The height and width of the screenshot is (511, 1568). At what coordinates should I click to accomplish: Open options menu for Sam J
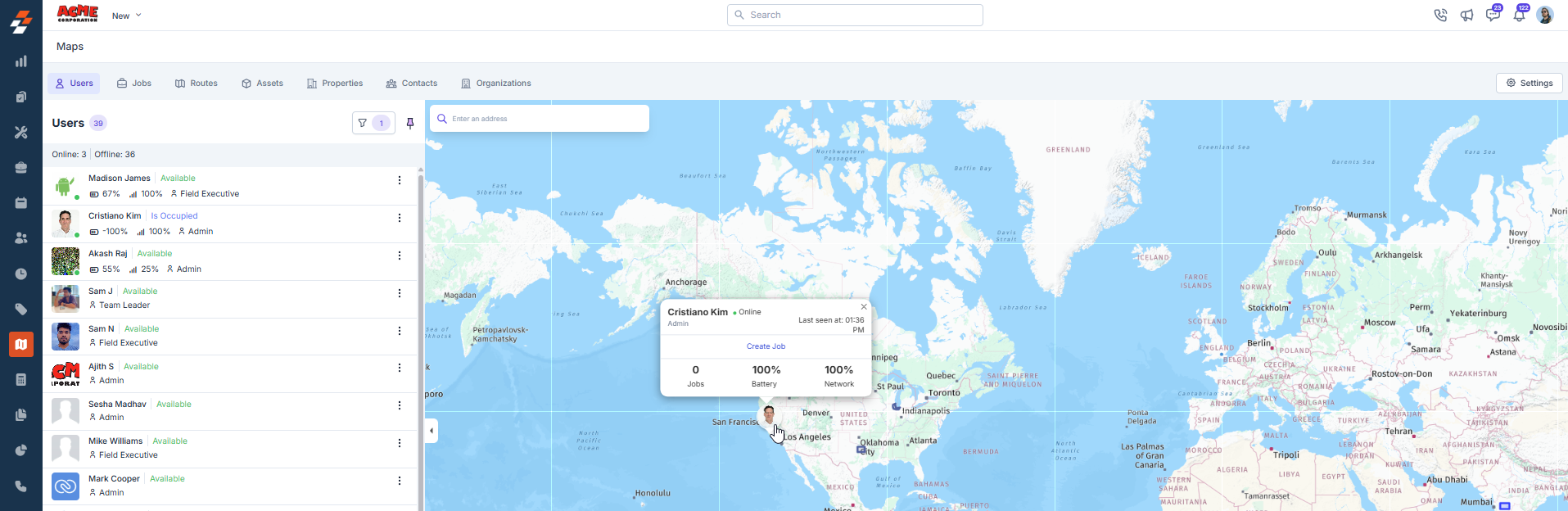pyautogui.click(x=400, y=293)
